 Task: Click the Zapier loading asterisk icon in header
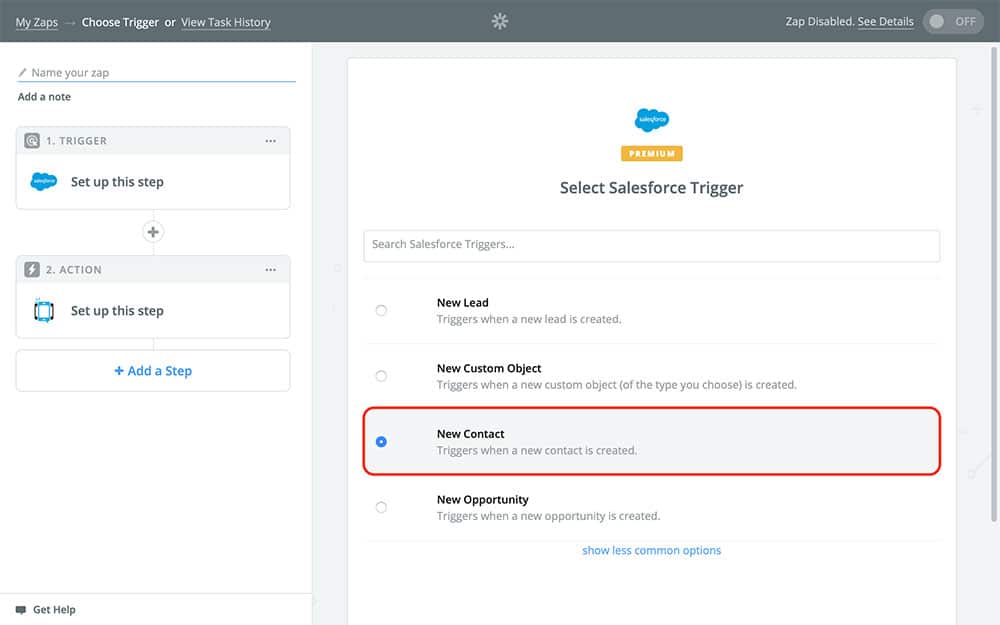click(x=500, y=21)
